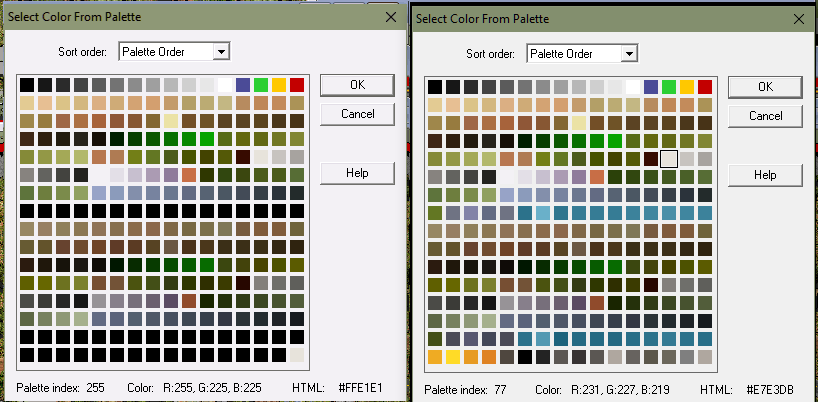This screenshot has width=818, height=402.
Task: Click OK in the right palette dialog
Action: click(x=765, y=87)
